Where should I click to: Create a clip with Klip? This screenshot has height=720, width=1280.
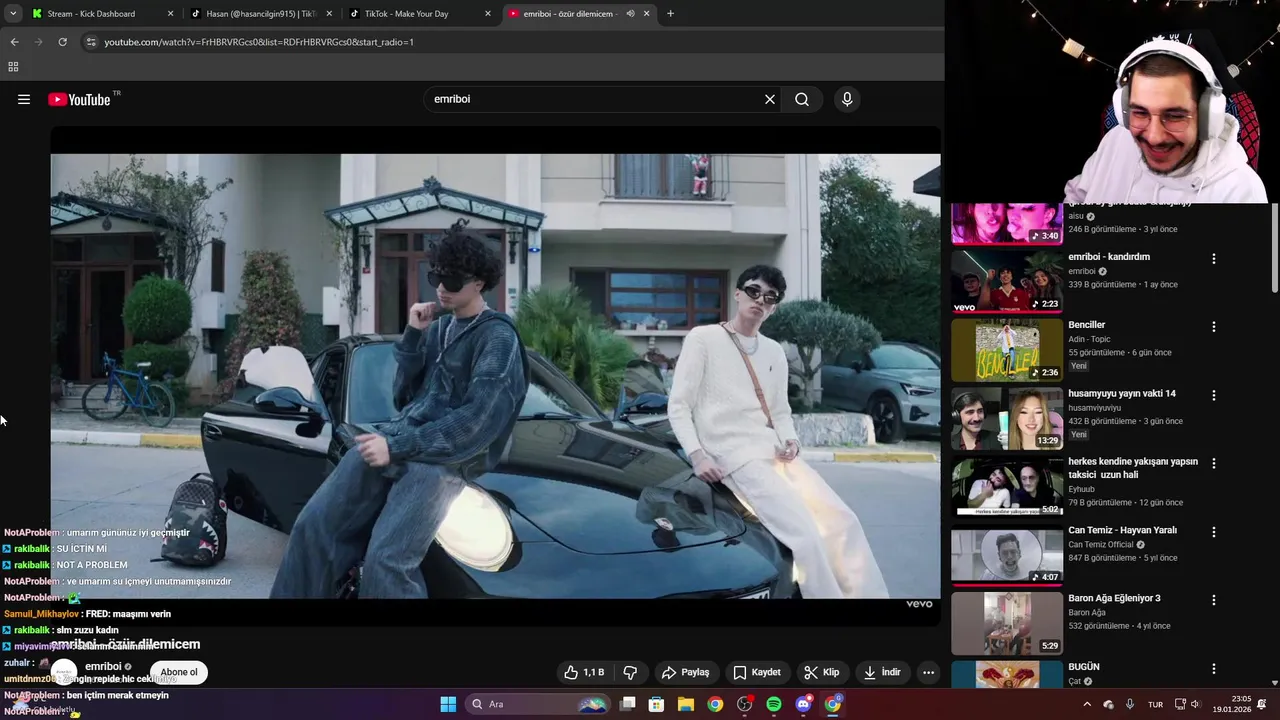click(822, 672)
